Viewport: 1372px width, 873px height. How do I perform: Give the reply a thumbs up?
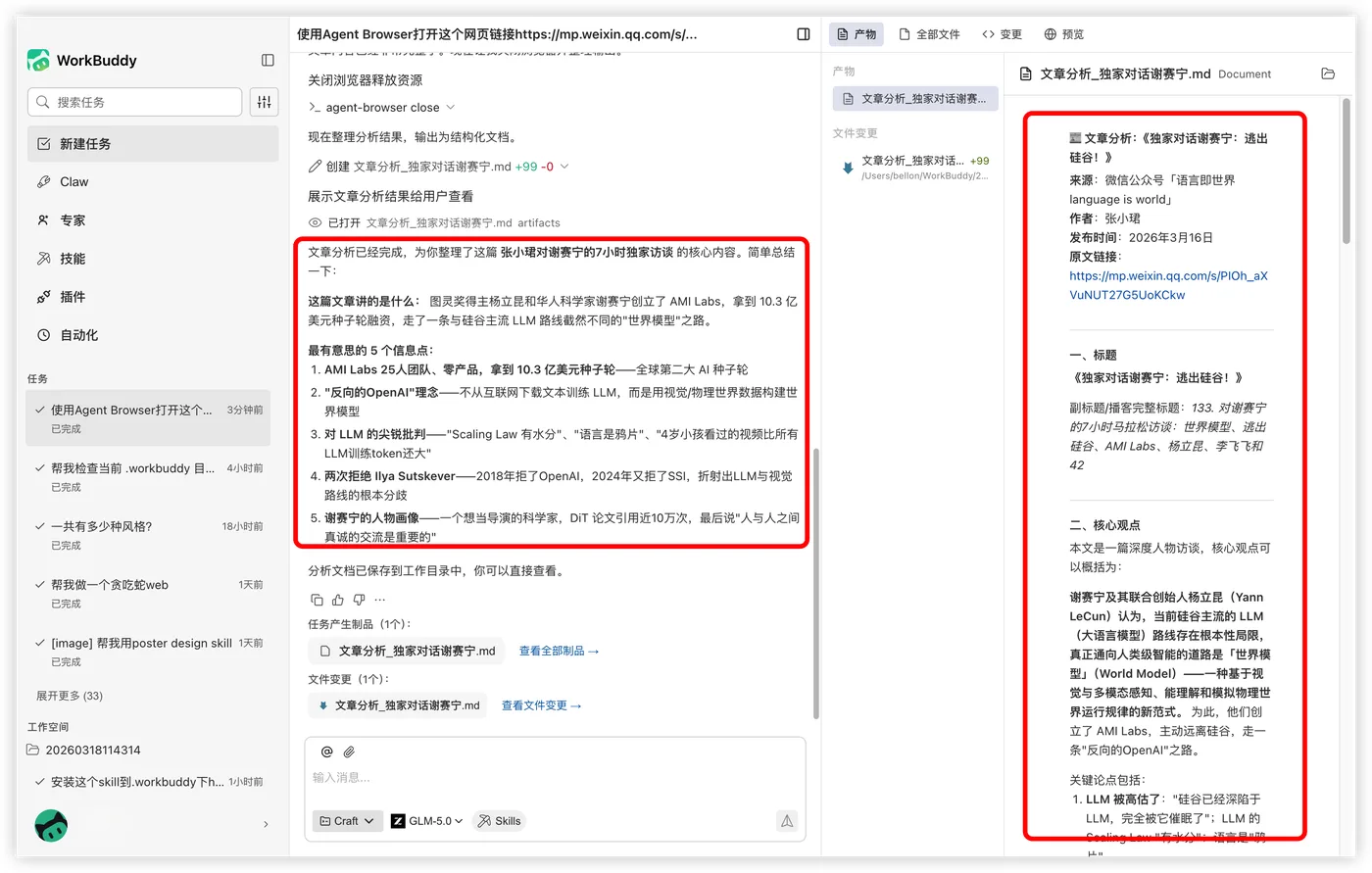pos(338,600)
